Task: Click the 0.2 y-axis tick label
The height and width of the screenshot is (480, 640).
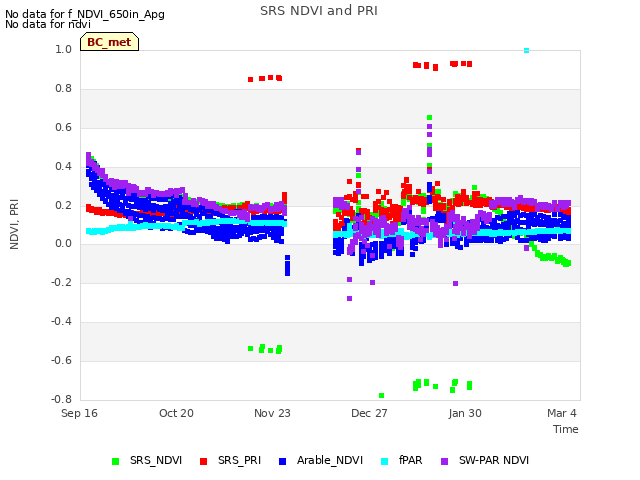Action: pos(63,205)
